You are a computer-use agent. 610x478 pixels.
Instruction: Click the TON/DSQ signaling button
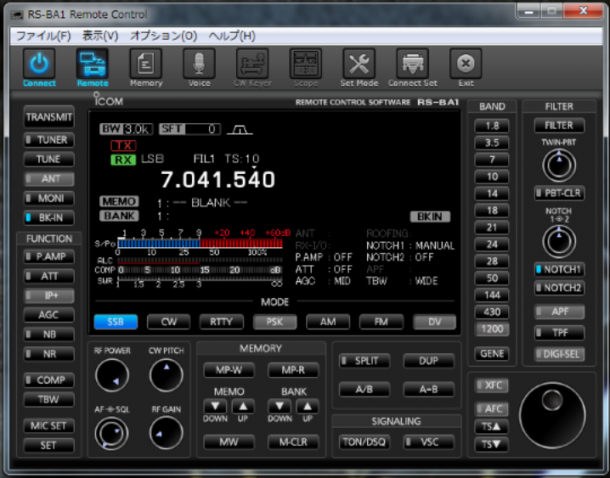(x=365, y=442)
